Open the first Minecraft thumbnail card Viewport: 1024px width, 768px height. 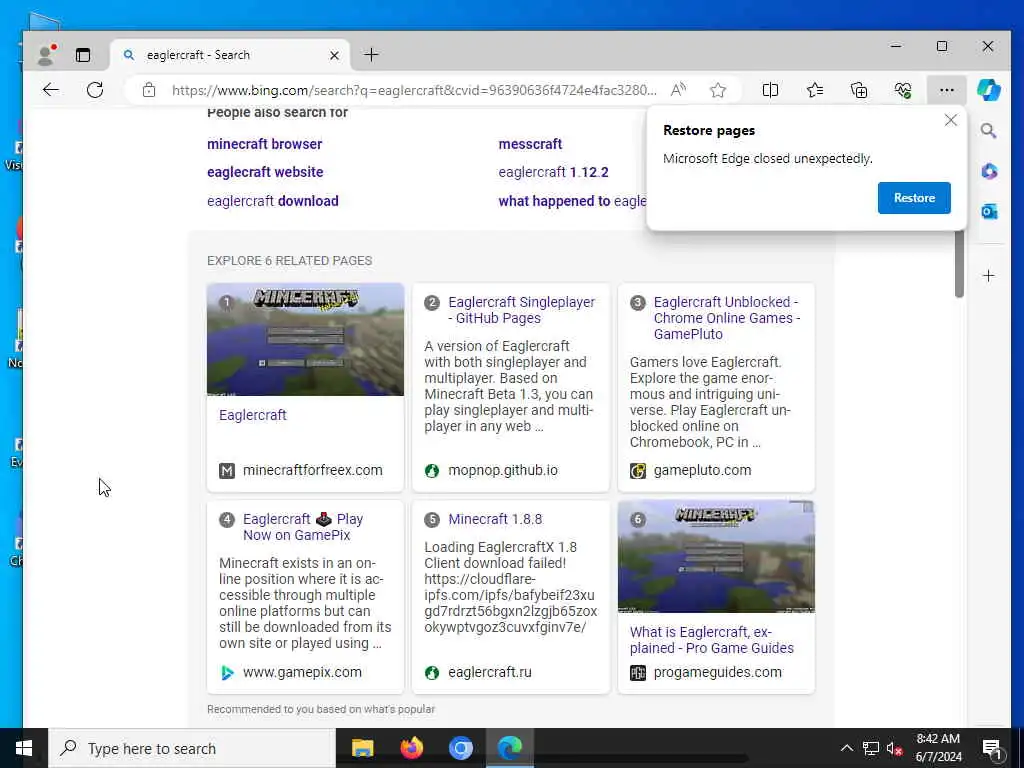coord(306,340)
